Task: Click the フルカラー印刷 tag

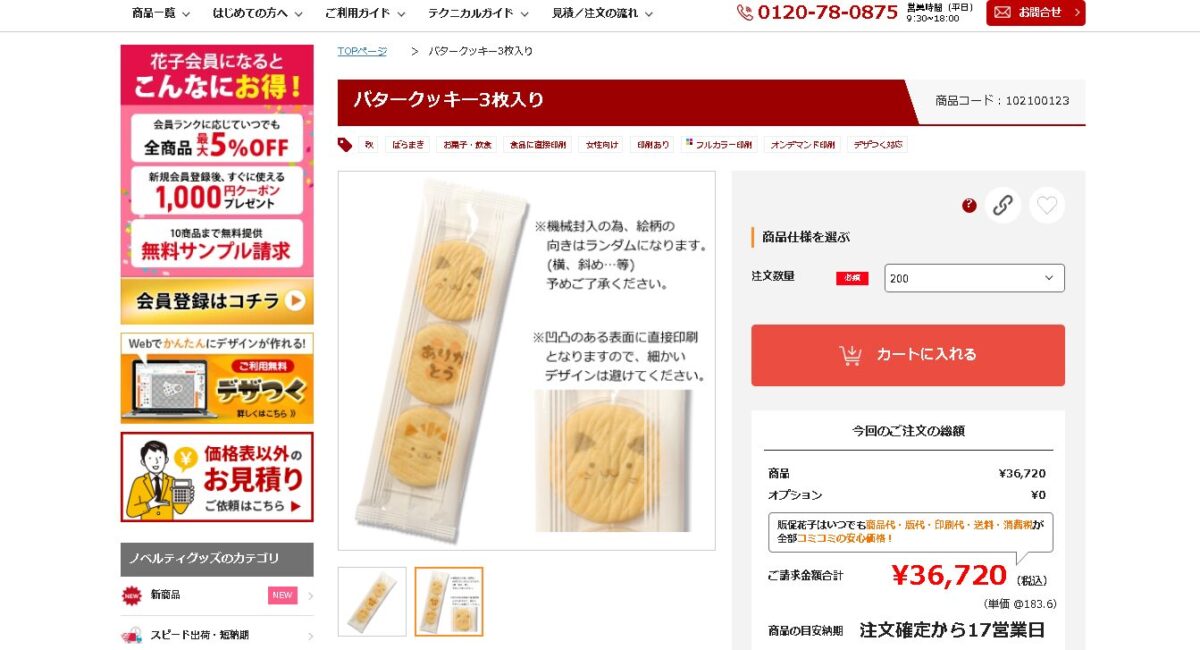Action: click(x=719, y=145)
